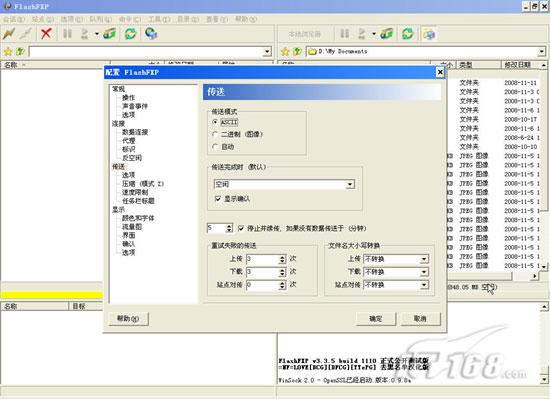Click the green Change Folder icon in left toolbar
Image resolution: width=550 pixels, height=399 pixels.
(x=109, y=34)
